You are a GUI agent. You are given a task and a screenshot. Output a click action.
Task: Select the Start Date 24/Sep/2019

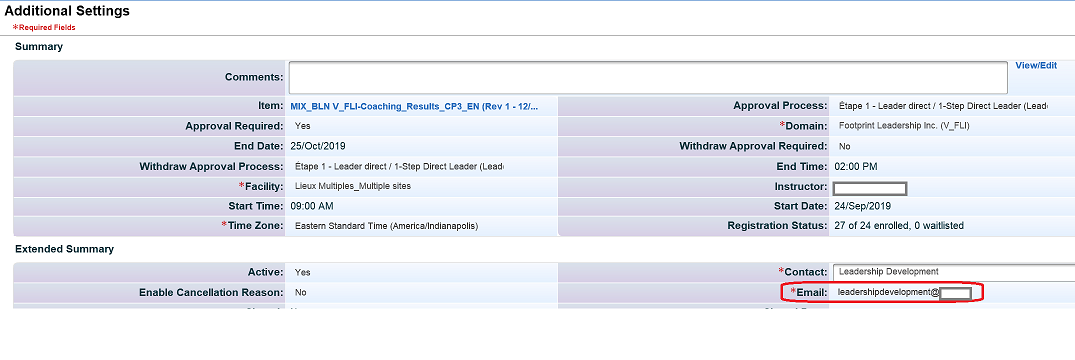pos(862,206)
